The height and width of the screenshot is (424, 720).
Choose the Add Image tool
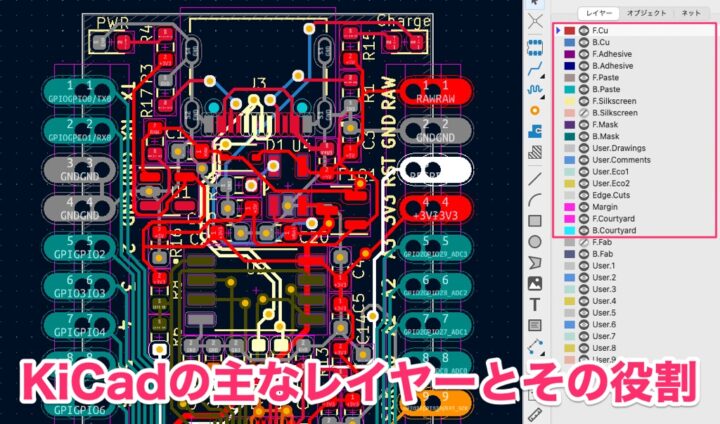point(535,283)
